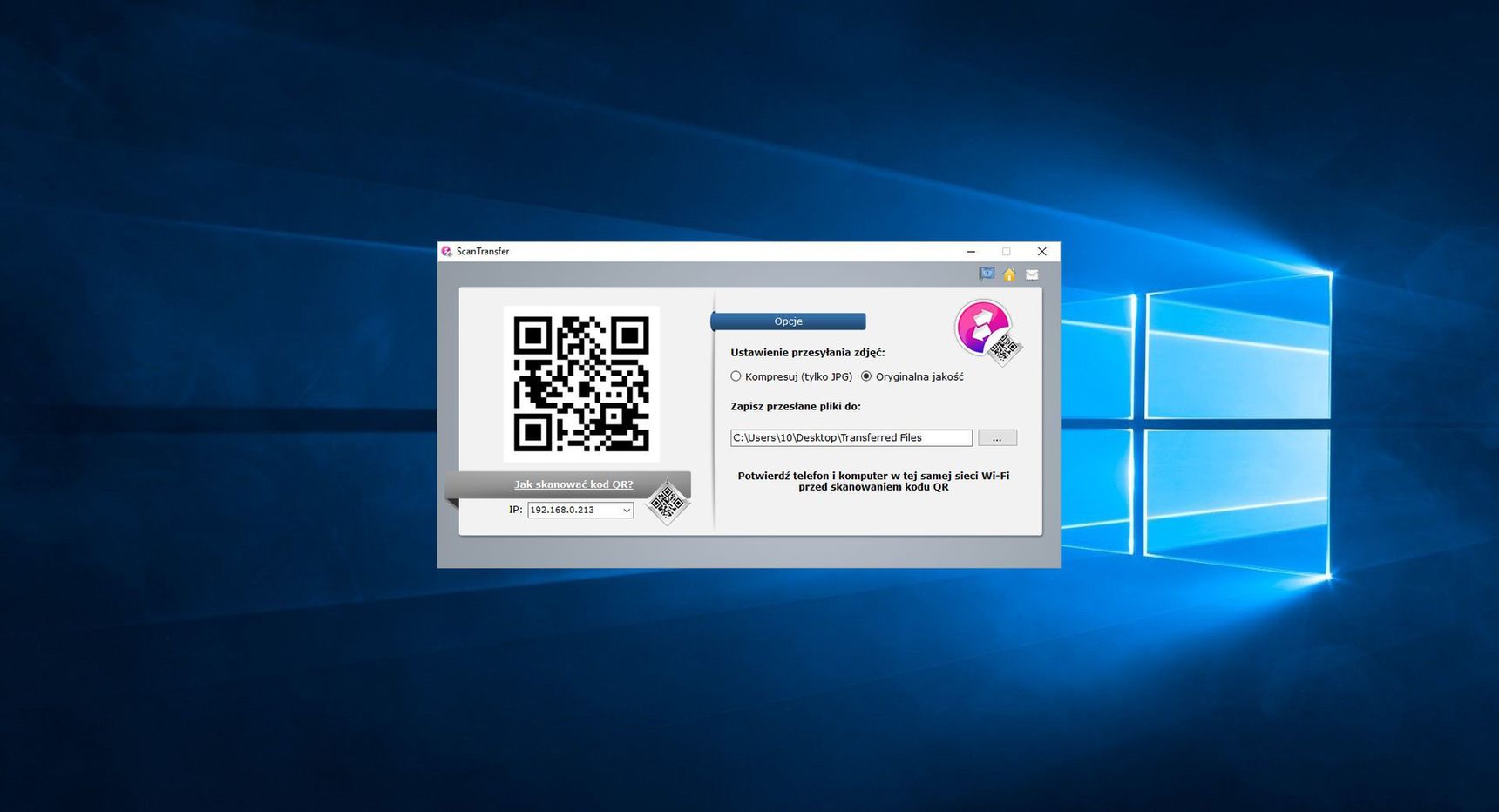Open the home page icon
The image size is (1499, 812).
coord(1009,274)
